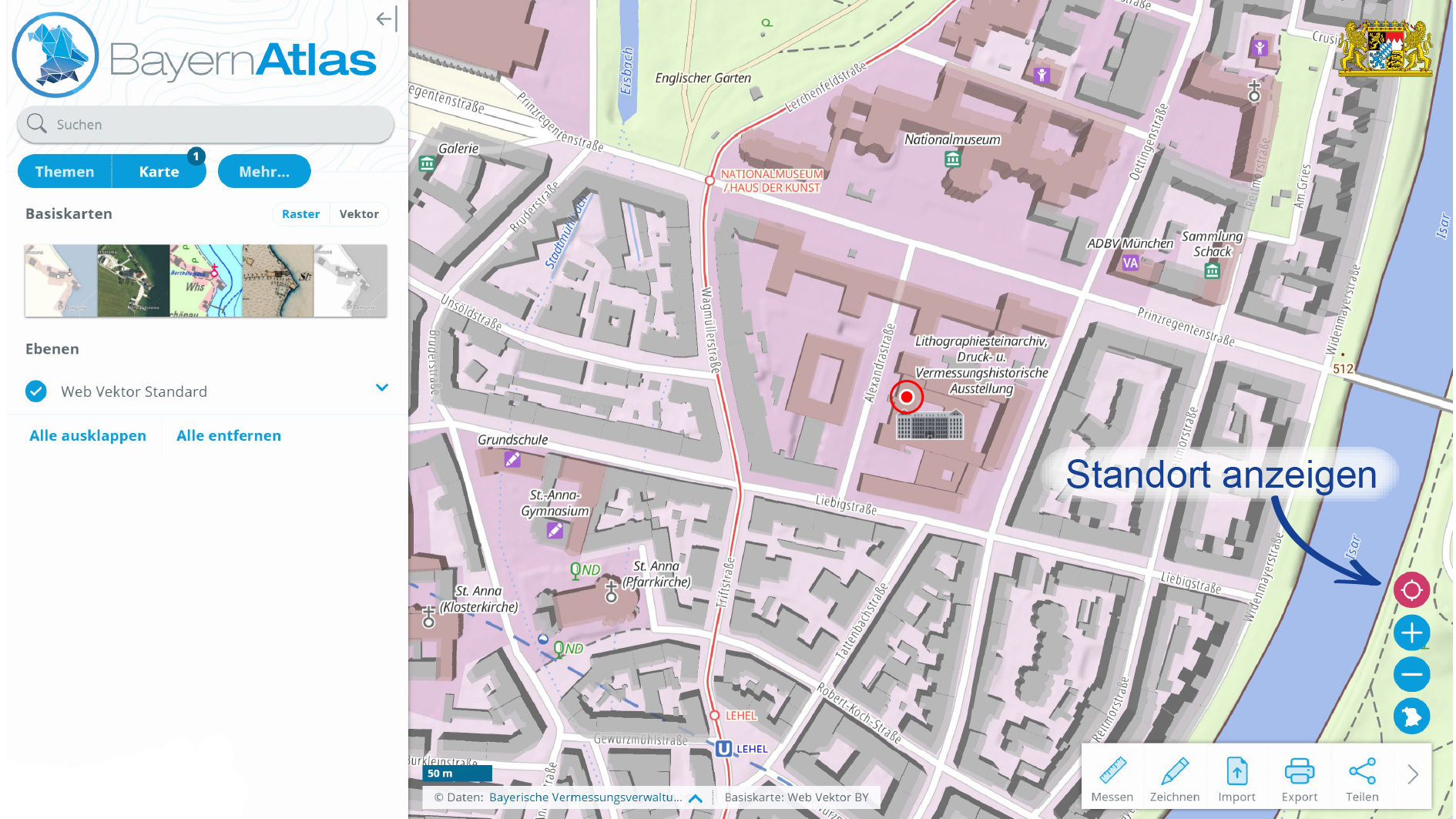Click Alle ausklappen

click(88, 435)
